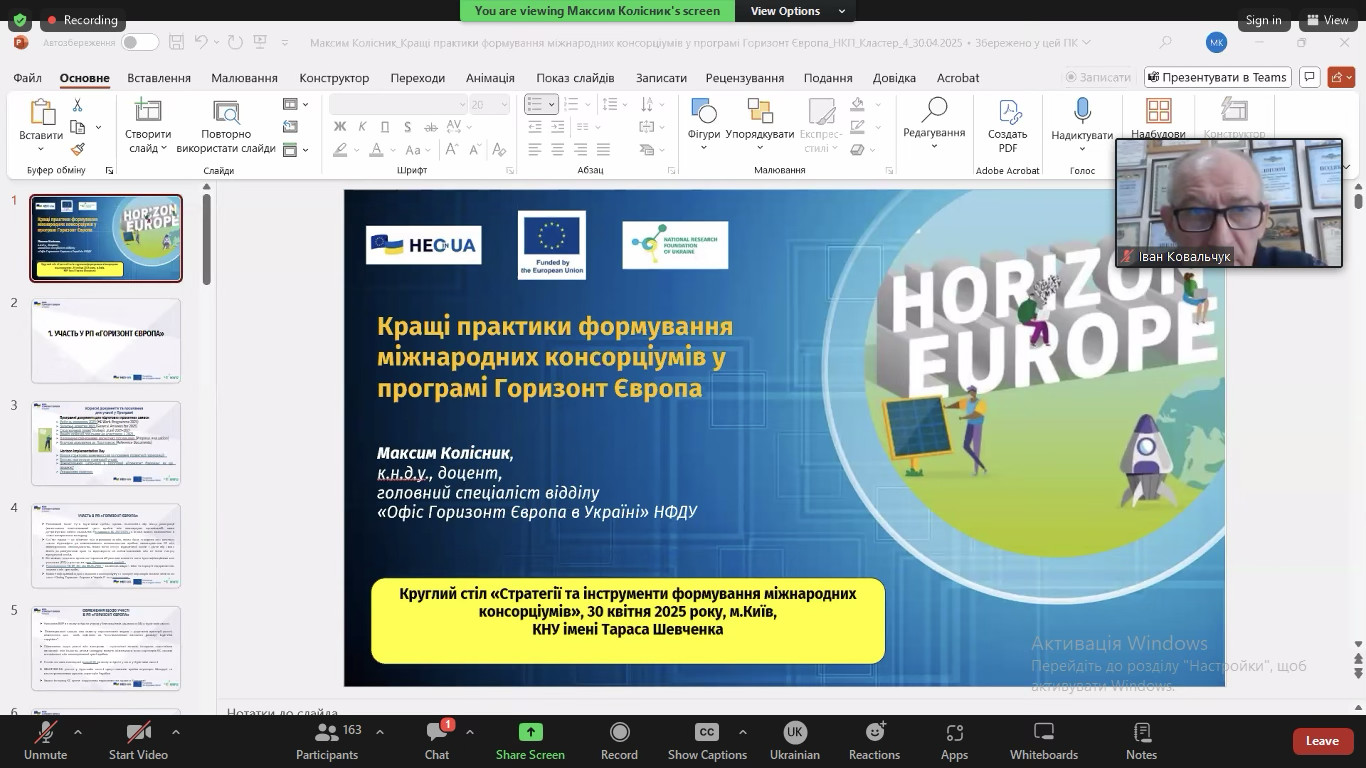Open Надбудови add-ins icon
Image resolution: width=1366 pixels, height=768 pixels.
[1158, 111]
